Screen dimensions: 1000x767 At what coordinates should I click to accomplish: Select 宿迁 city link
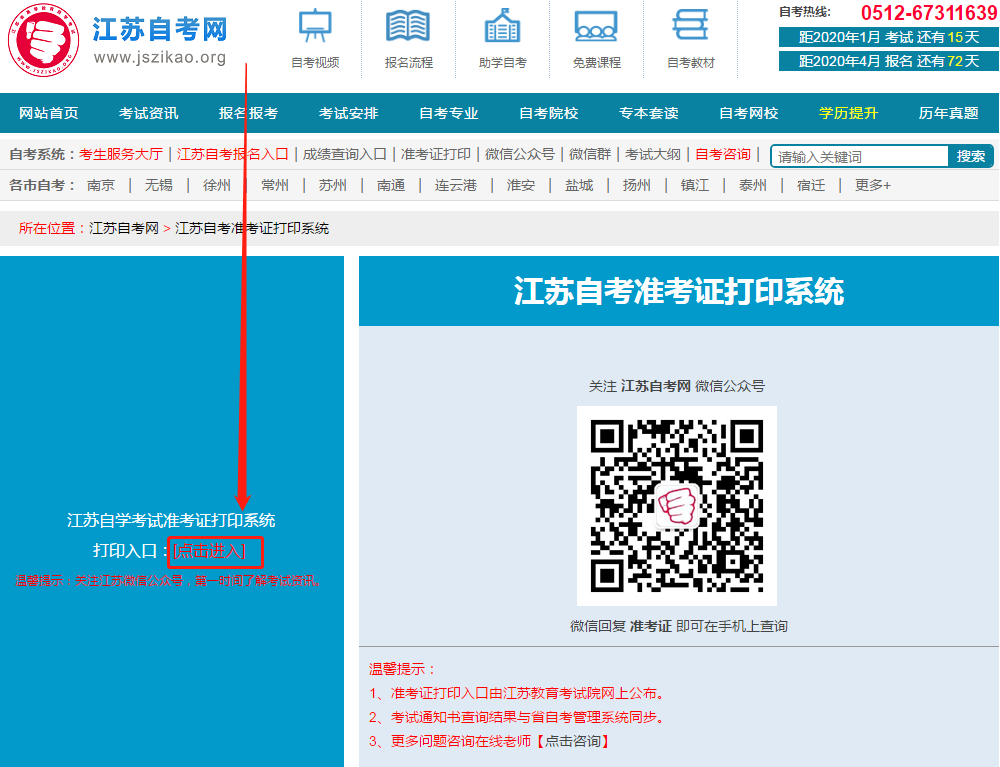811,186
